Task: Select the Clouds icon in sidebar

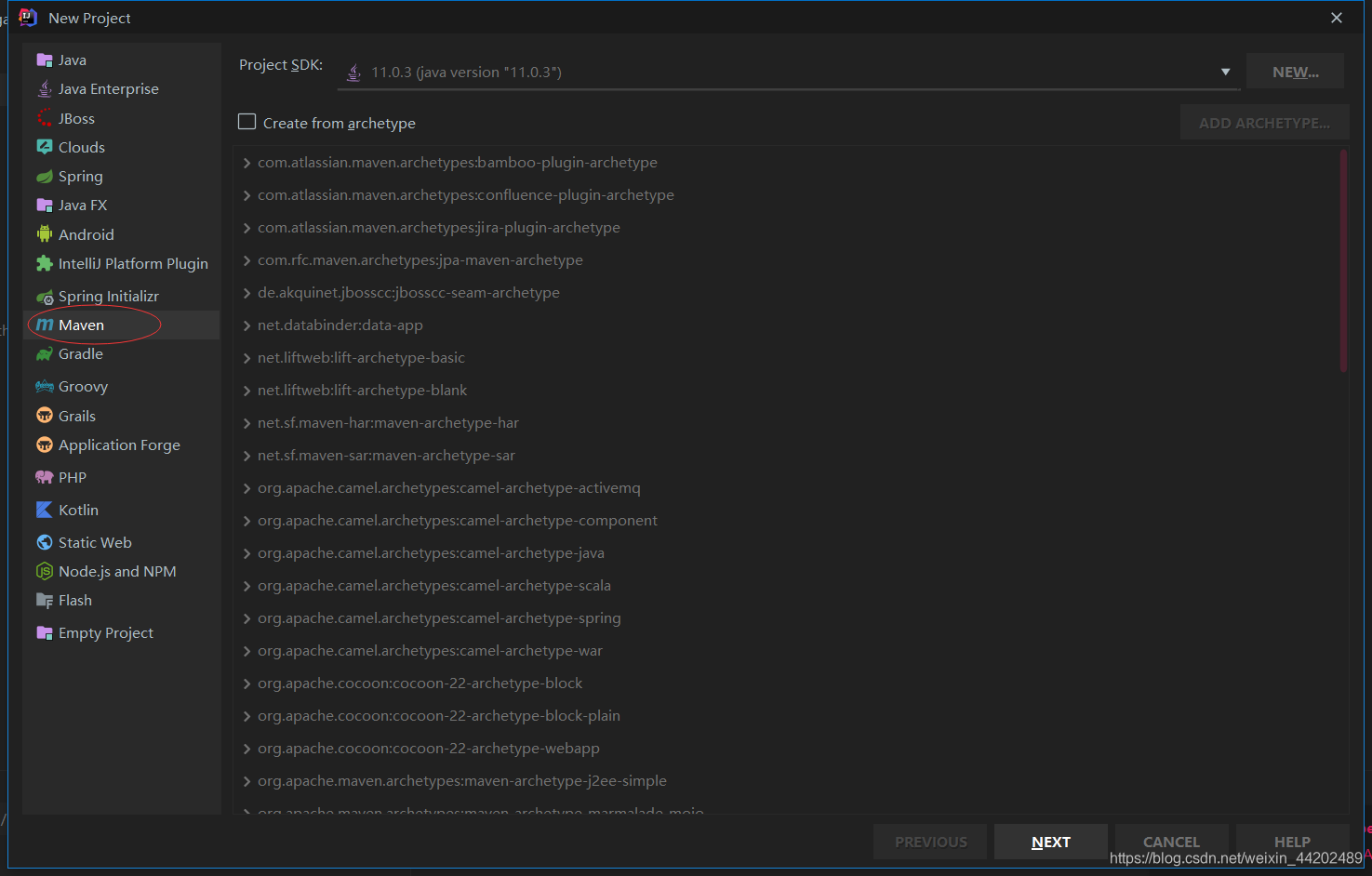Action: coord(44,147)
